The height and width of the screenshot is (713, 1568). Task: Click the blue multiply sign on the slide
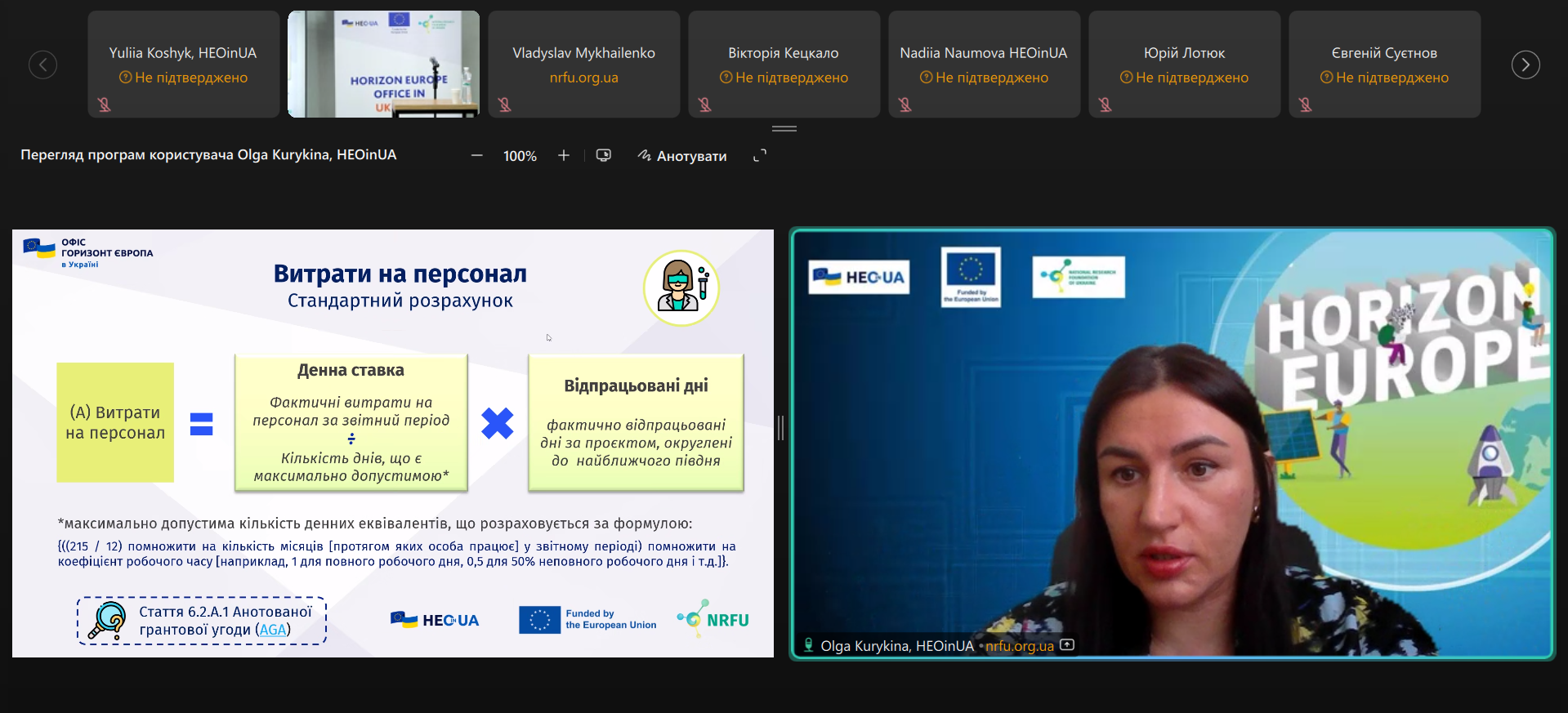[x=498, y=423]
